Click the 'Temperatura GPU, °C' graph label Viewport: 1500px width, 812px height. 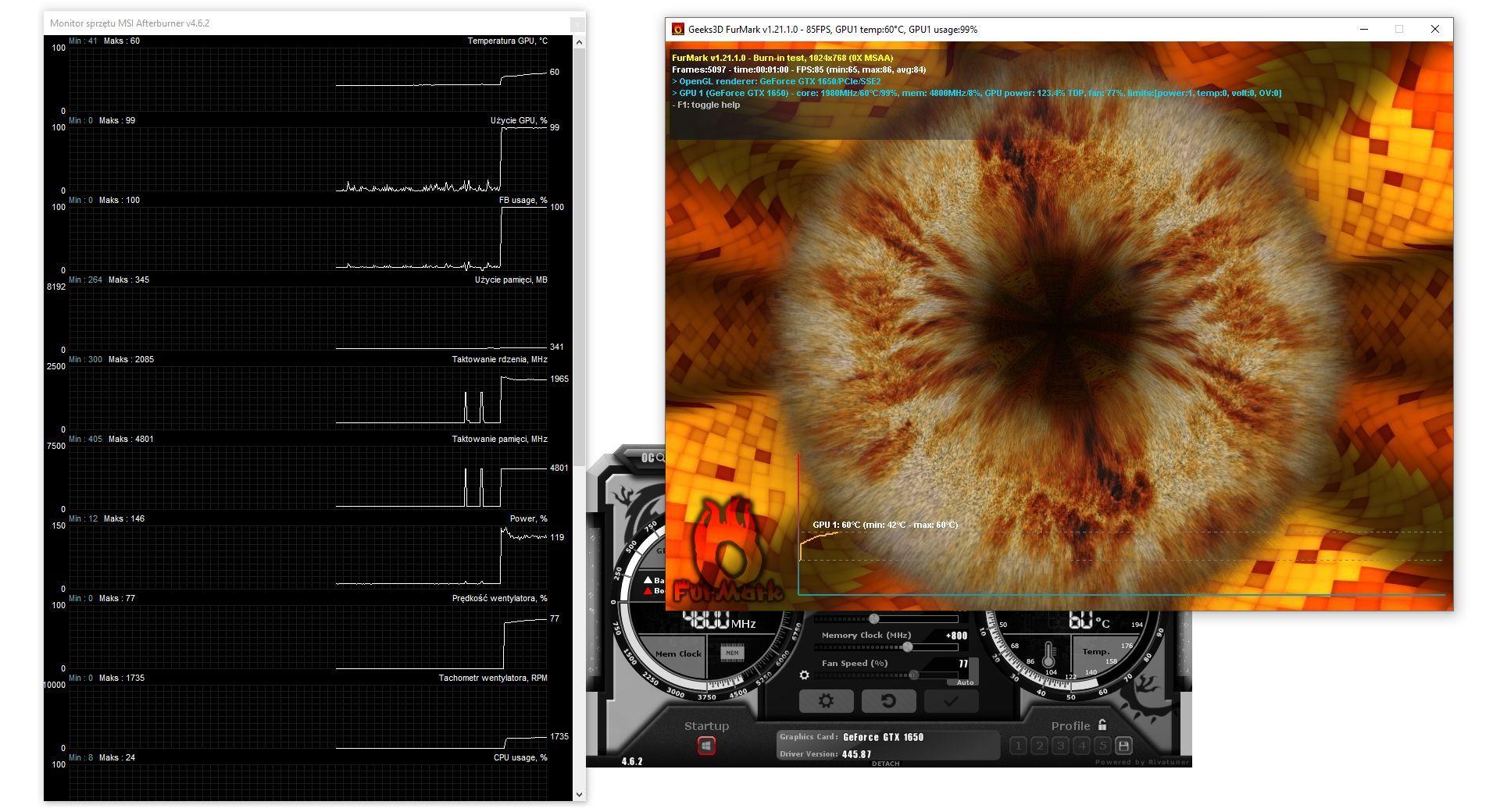pyautogui.click(x=507, y=41)
